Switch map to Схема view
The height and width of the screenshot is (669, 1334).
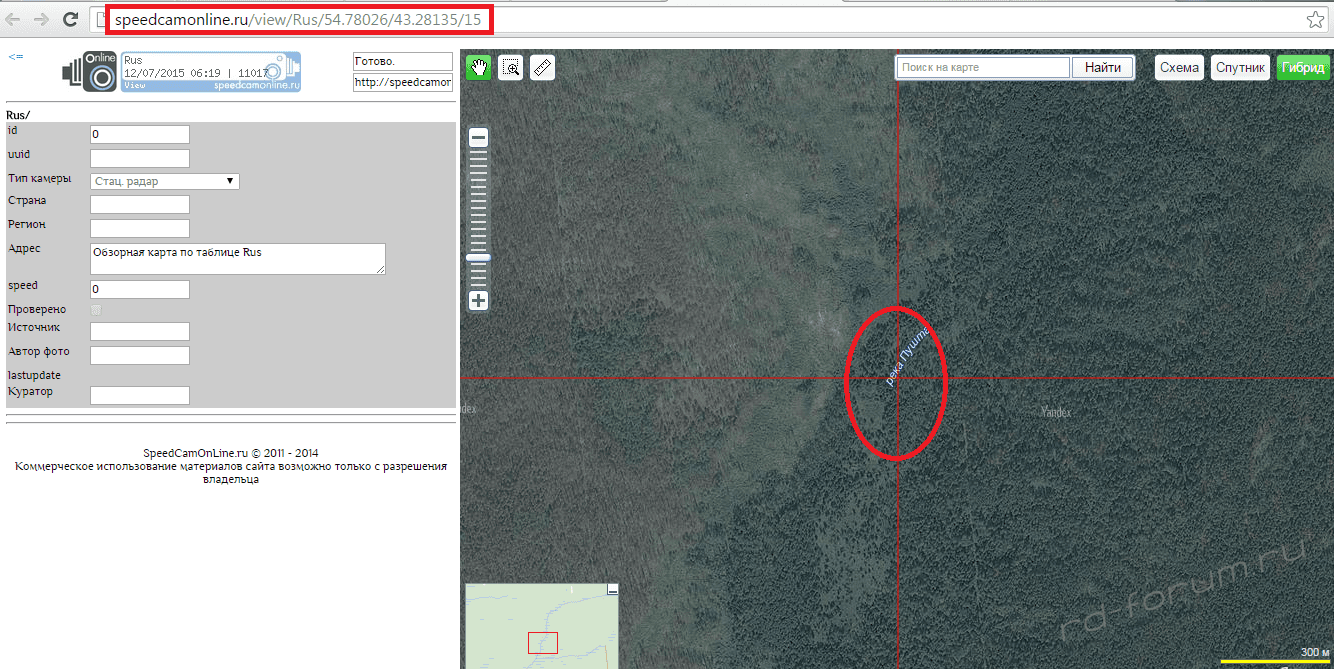1179,68
